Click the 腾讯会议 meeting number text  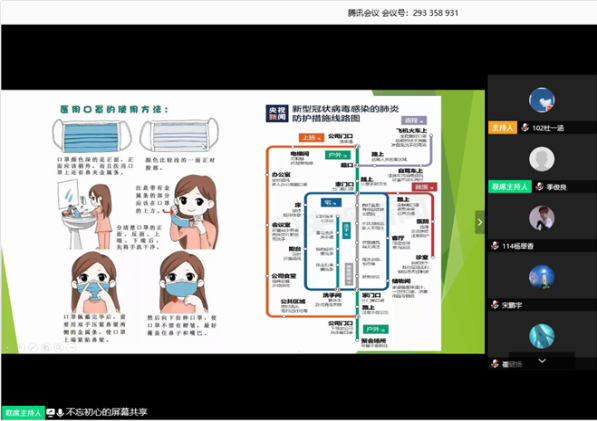[403, 13]
